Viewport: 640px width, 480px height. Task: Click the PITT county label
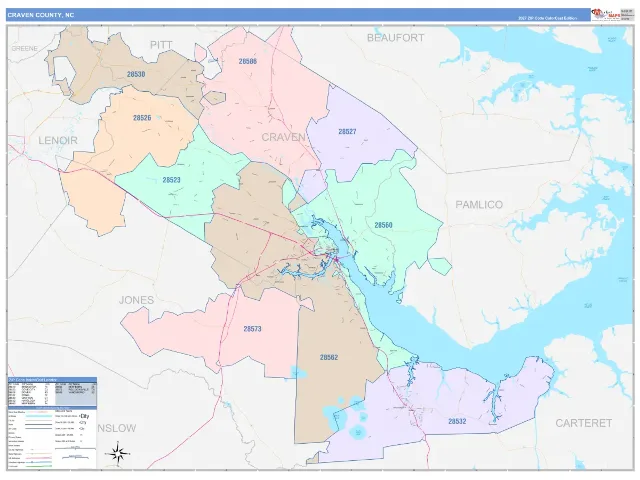click(161, 45)
